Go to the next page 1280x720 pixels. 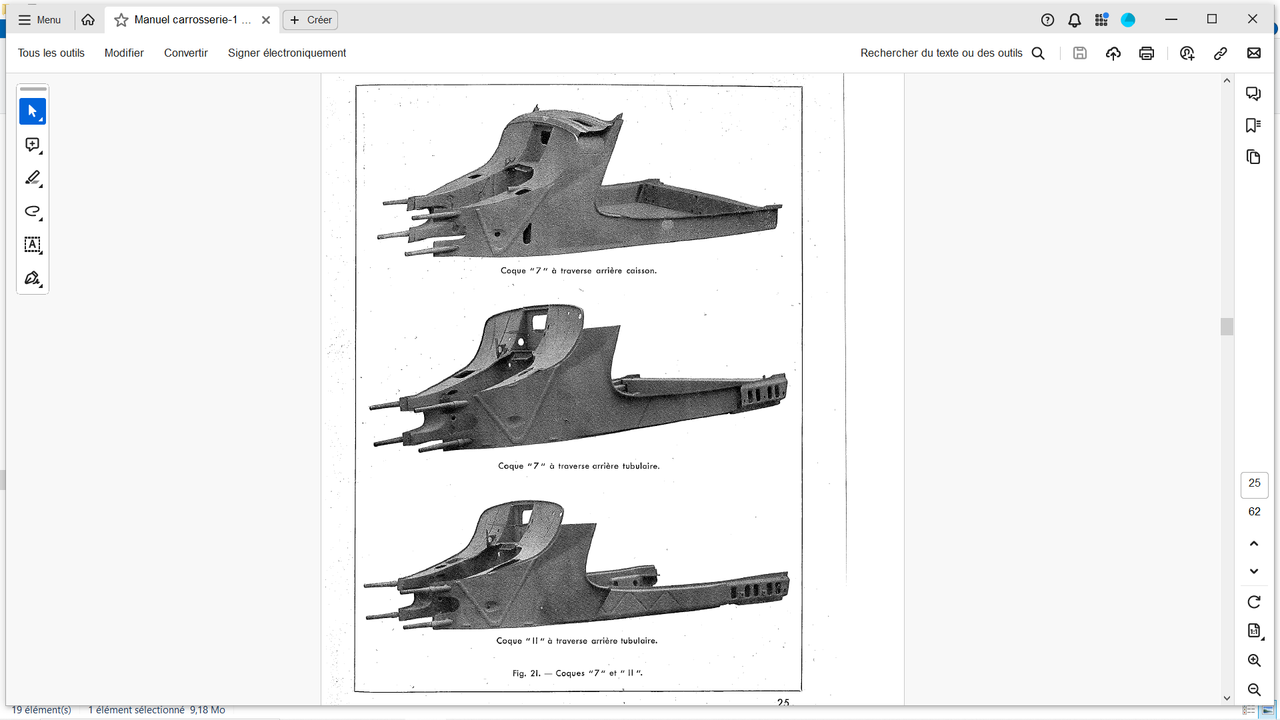coord(1254,571)
